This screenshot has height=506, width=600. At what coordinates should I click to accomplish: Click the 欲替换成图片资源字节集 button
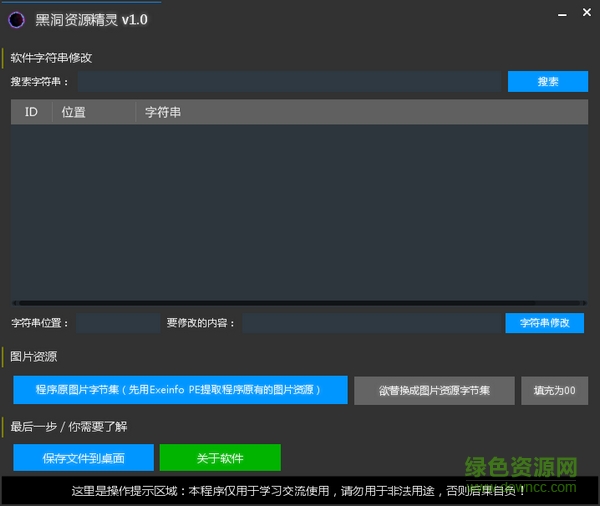(434, 390)
